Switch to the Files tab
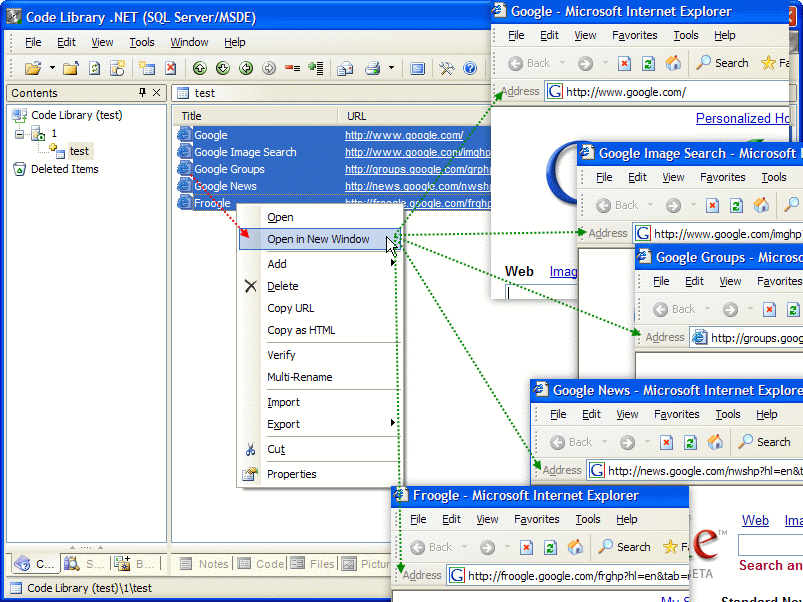The image size is (803, 602). 312,564
